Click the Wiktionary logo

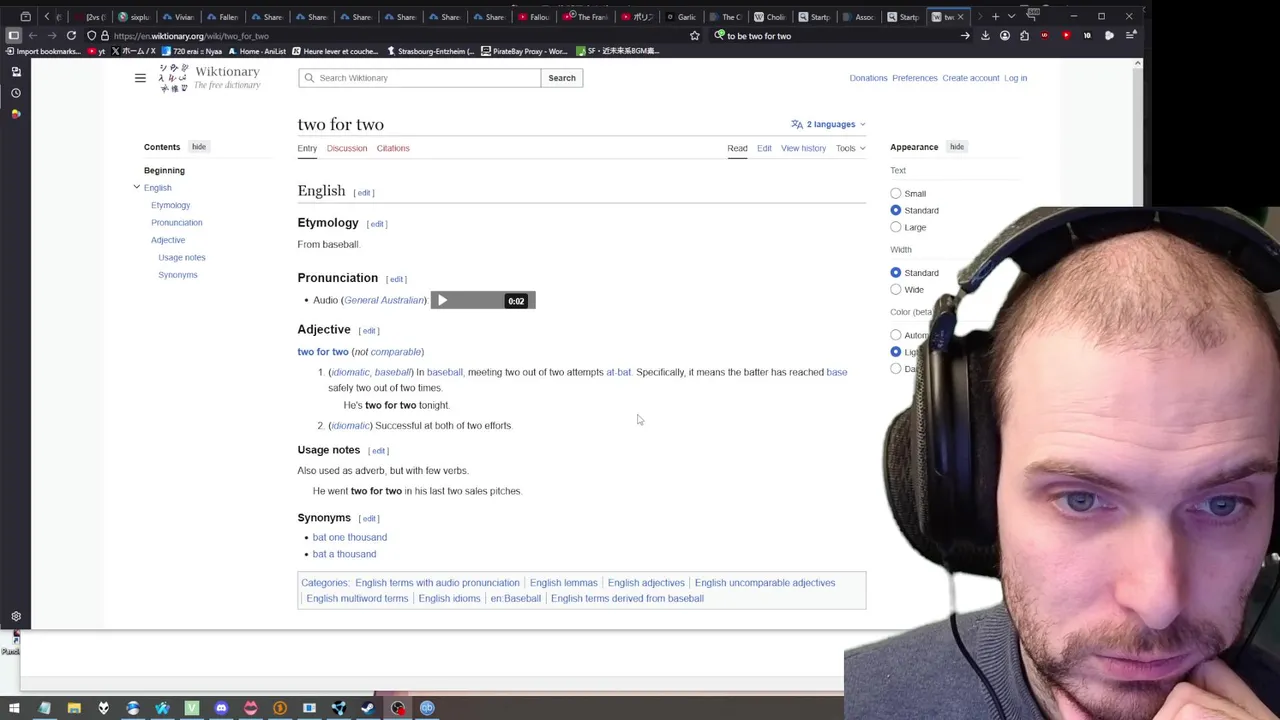pyautogui.click(x=209, y=78)
